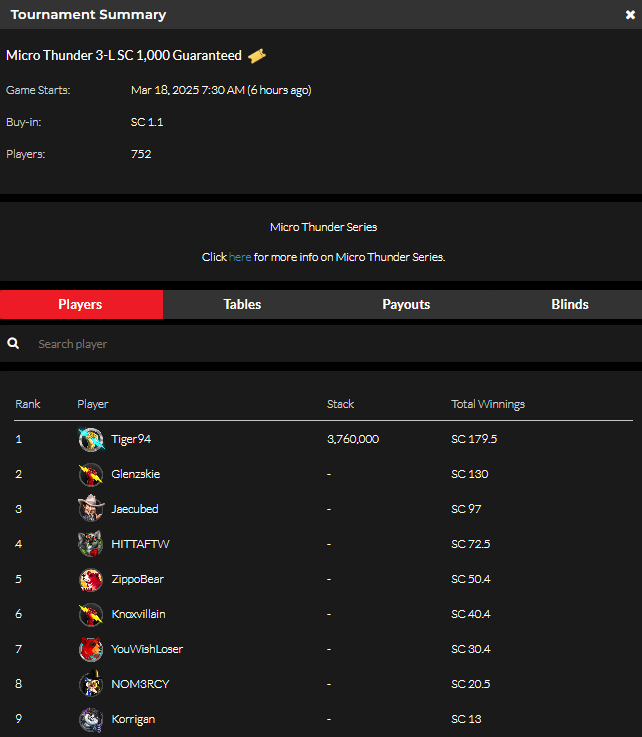The image size is (642, 737).
Task: Click the SC 40.4 winnings value
Action: 470,614
